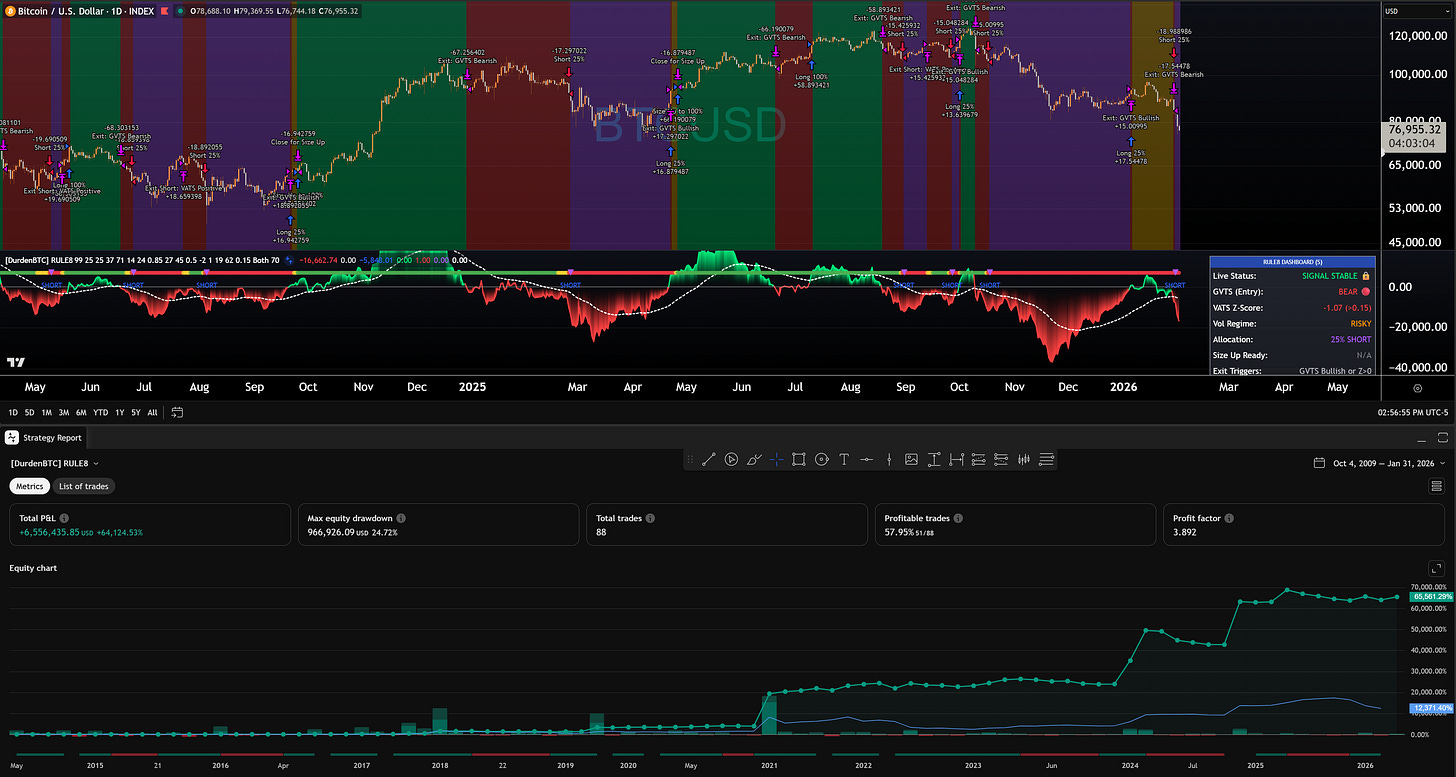Image resolution: width=1456 pixels, height=777 pixels.
Task: Switch to List of trades
Action: coord(84,486)
